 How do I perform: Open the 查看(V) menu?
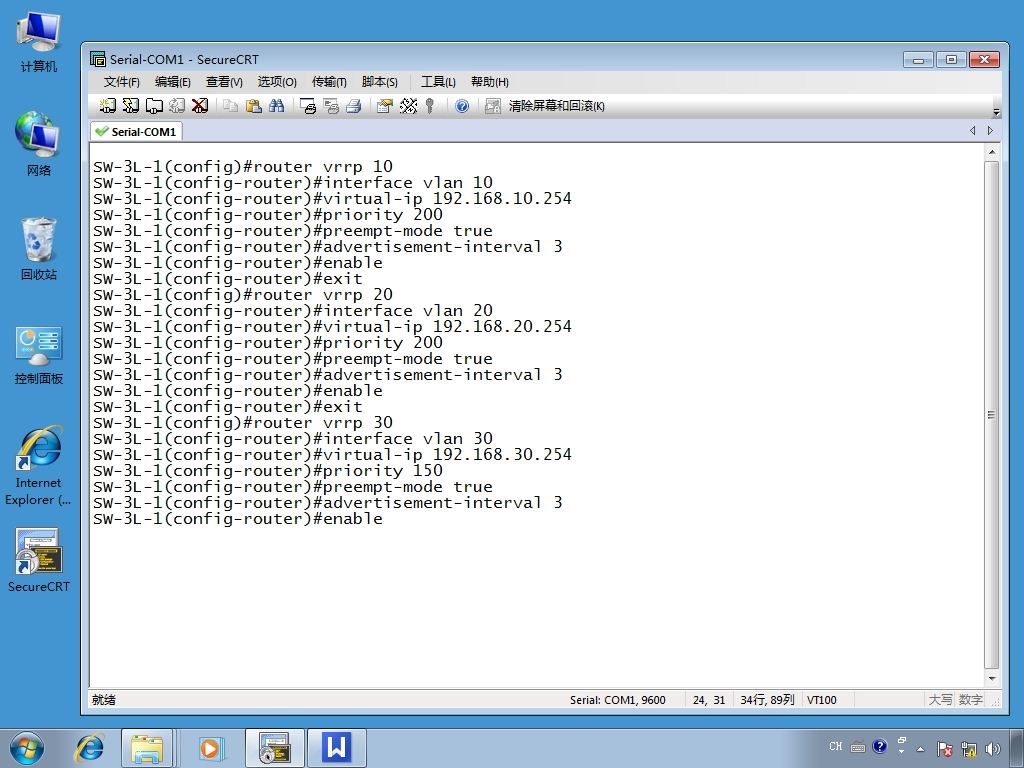click(224, 82)
